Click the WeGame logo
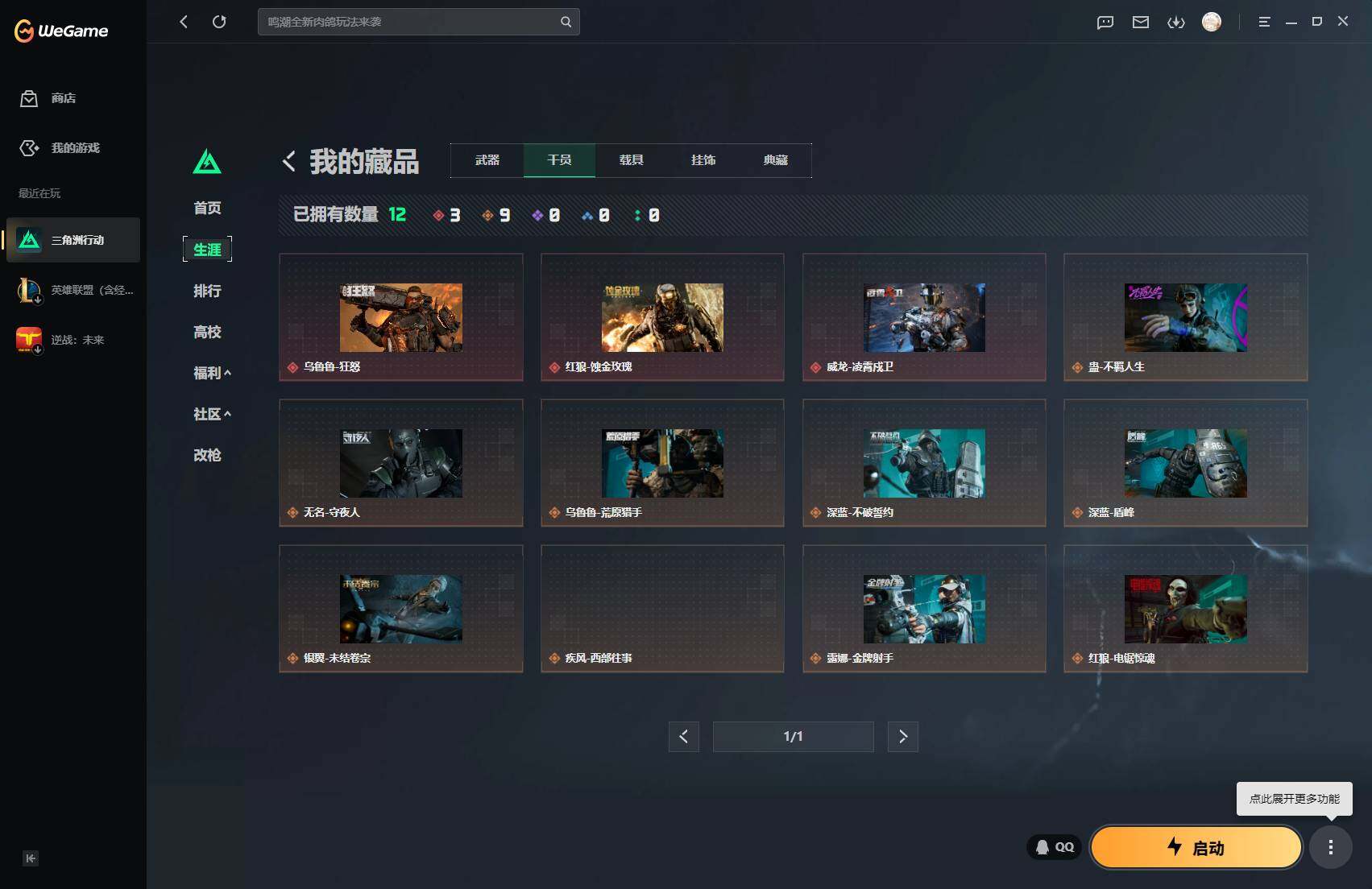 pyautogui.click(x=61, y=31)
